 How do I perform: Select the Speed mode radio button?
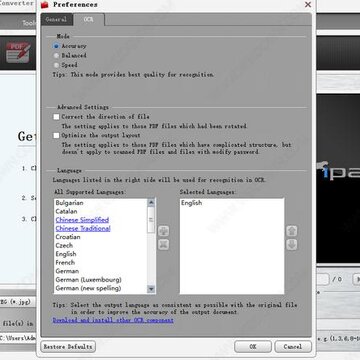pyautogui.click(x=56, y=65)
